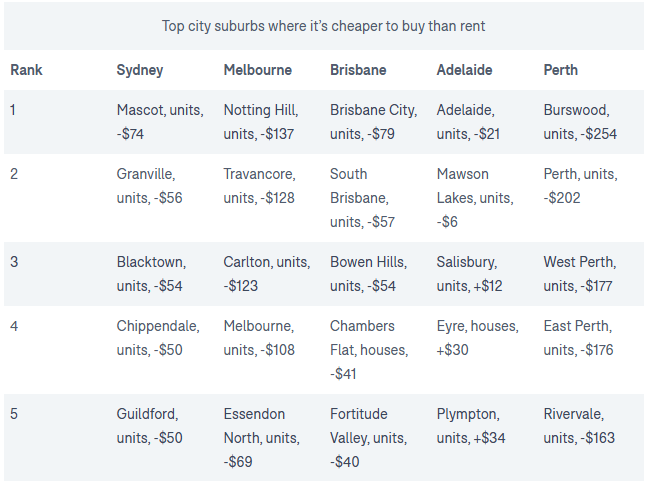648x481 pixels.
Task: Click the Rank column header
Action: (27, 71)
